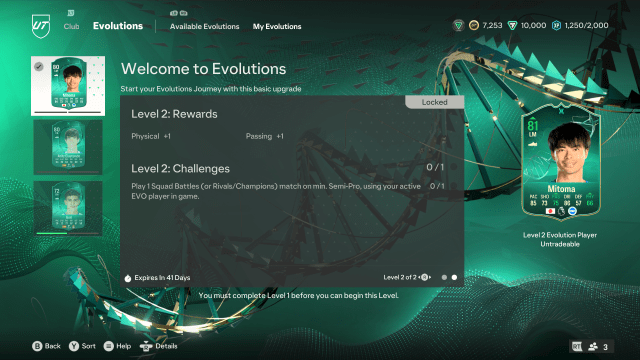The image size is (640, 360).
Task: Open Details view
Action: click(x=166, y=346)
